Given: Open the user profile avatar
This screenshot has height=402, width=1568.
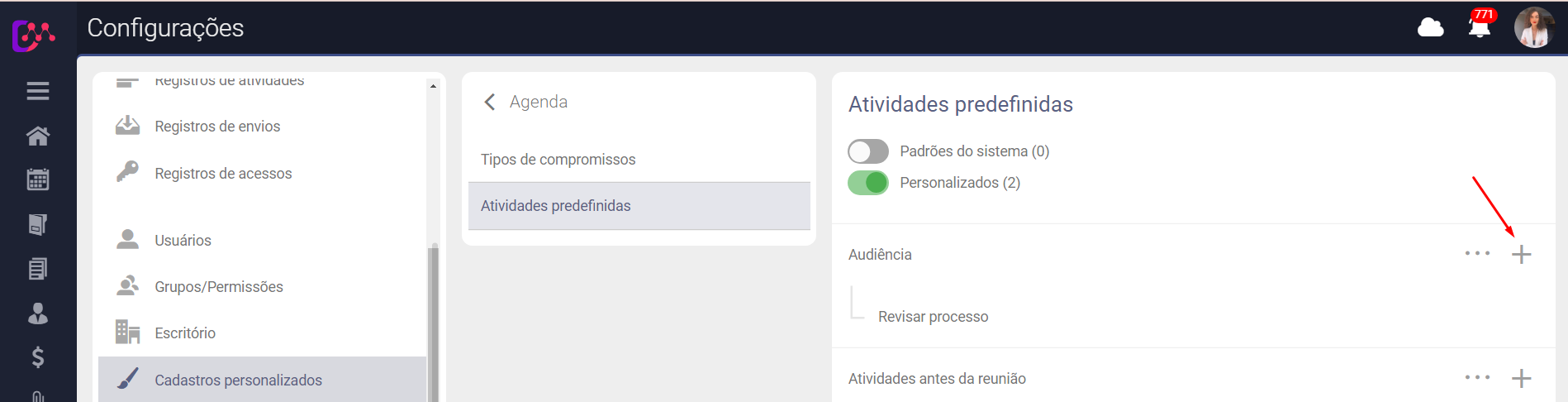Looking at the screenshot, I should click(x=1534, y=28).
